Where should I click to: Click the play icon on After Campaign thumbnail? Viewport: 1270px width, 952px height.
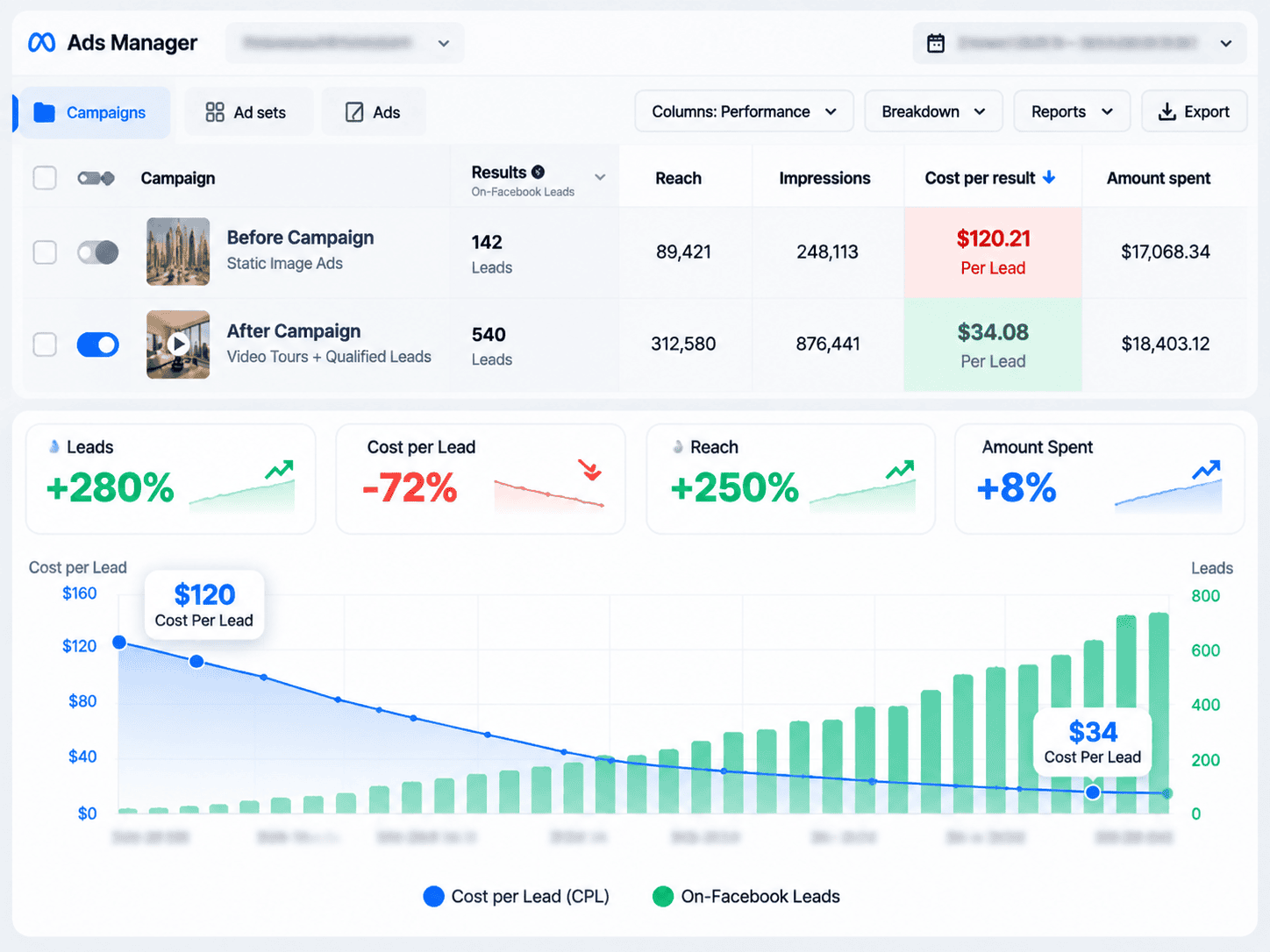coord(179,344)
